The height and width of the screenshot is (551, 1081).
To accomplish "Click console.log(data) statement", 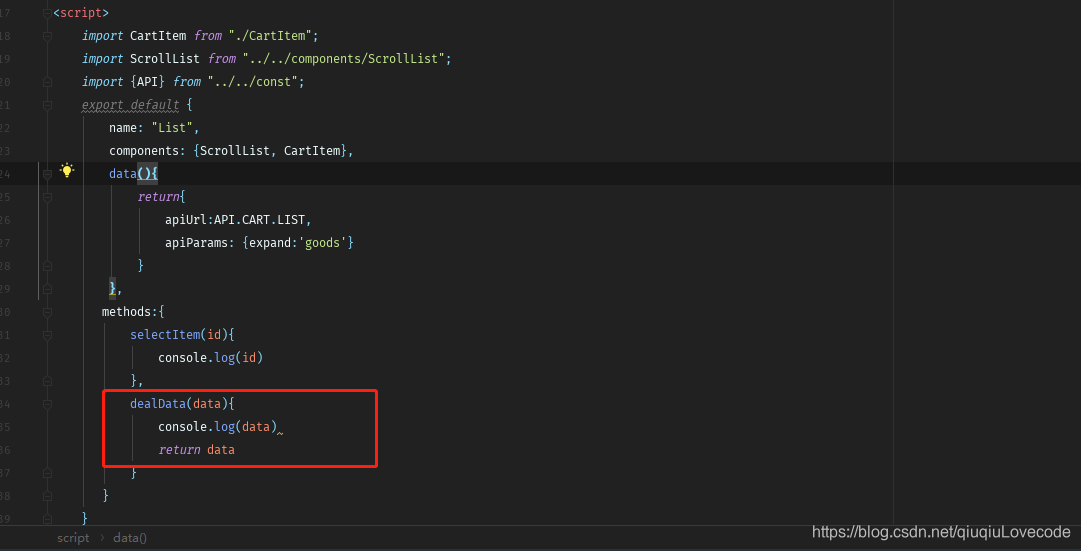I will 217,427.
